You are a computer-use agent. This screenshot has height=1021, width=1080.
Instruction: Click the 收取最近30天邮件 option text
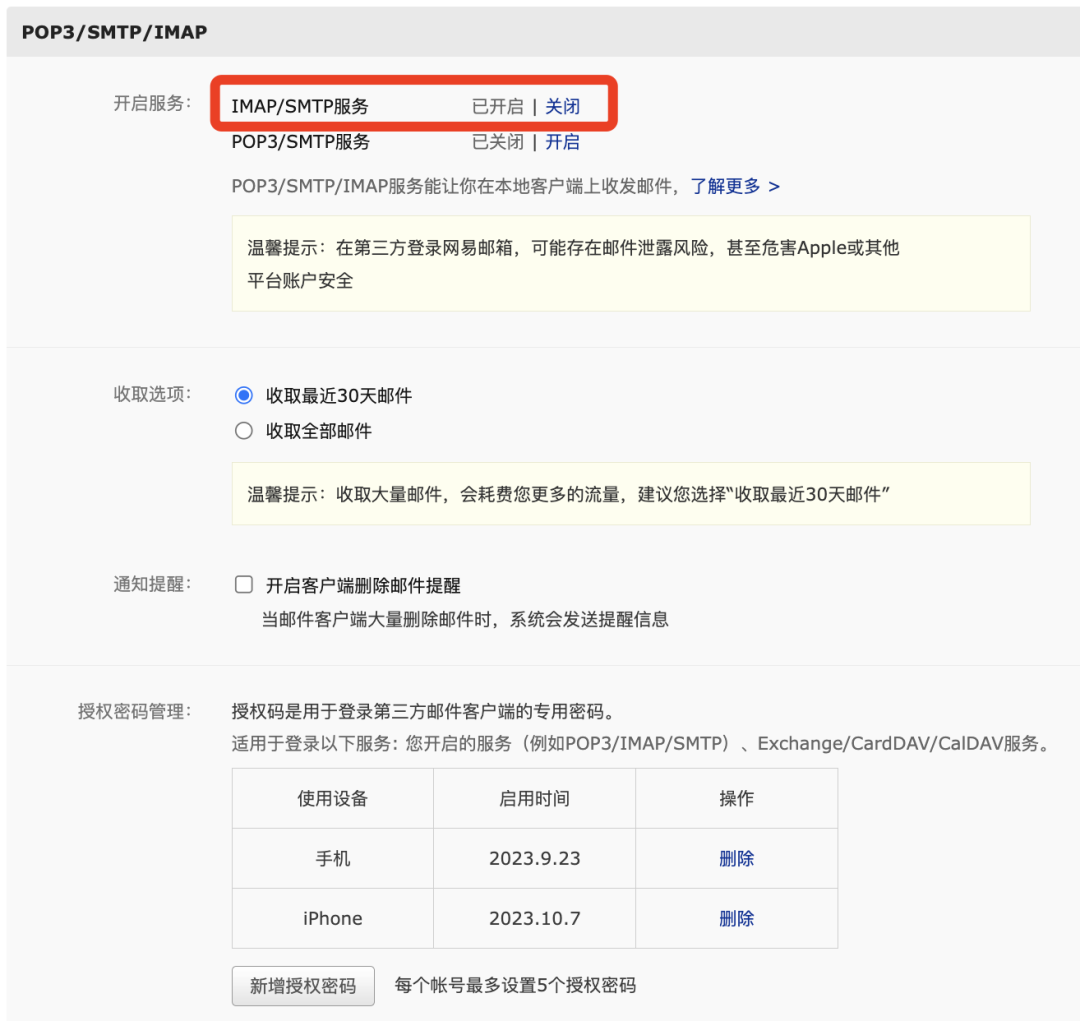[339, 395]
